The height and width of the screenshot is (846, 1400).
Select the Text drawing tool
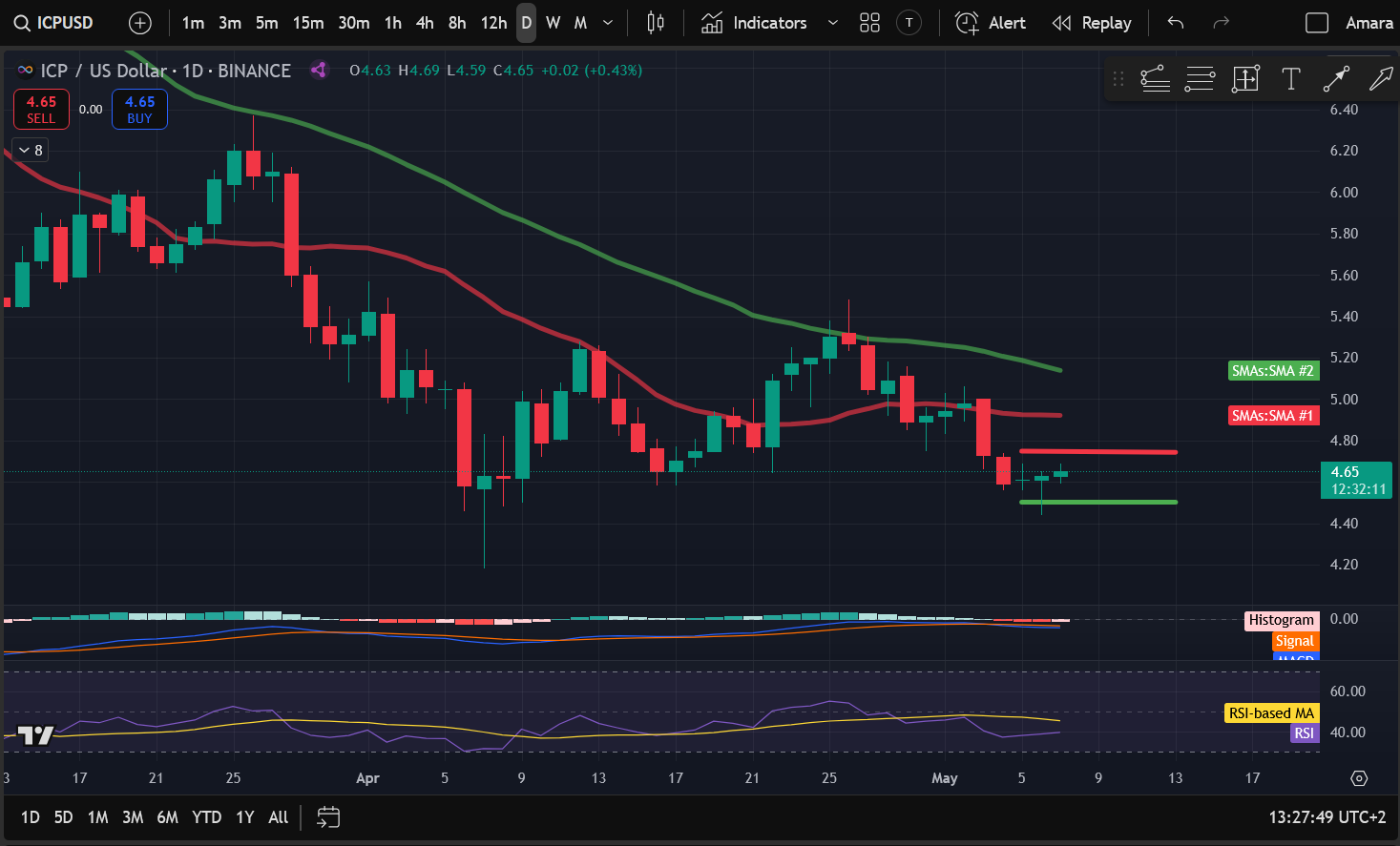pyautogui.click(x=1291, y=79)
